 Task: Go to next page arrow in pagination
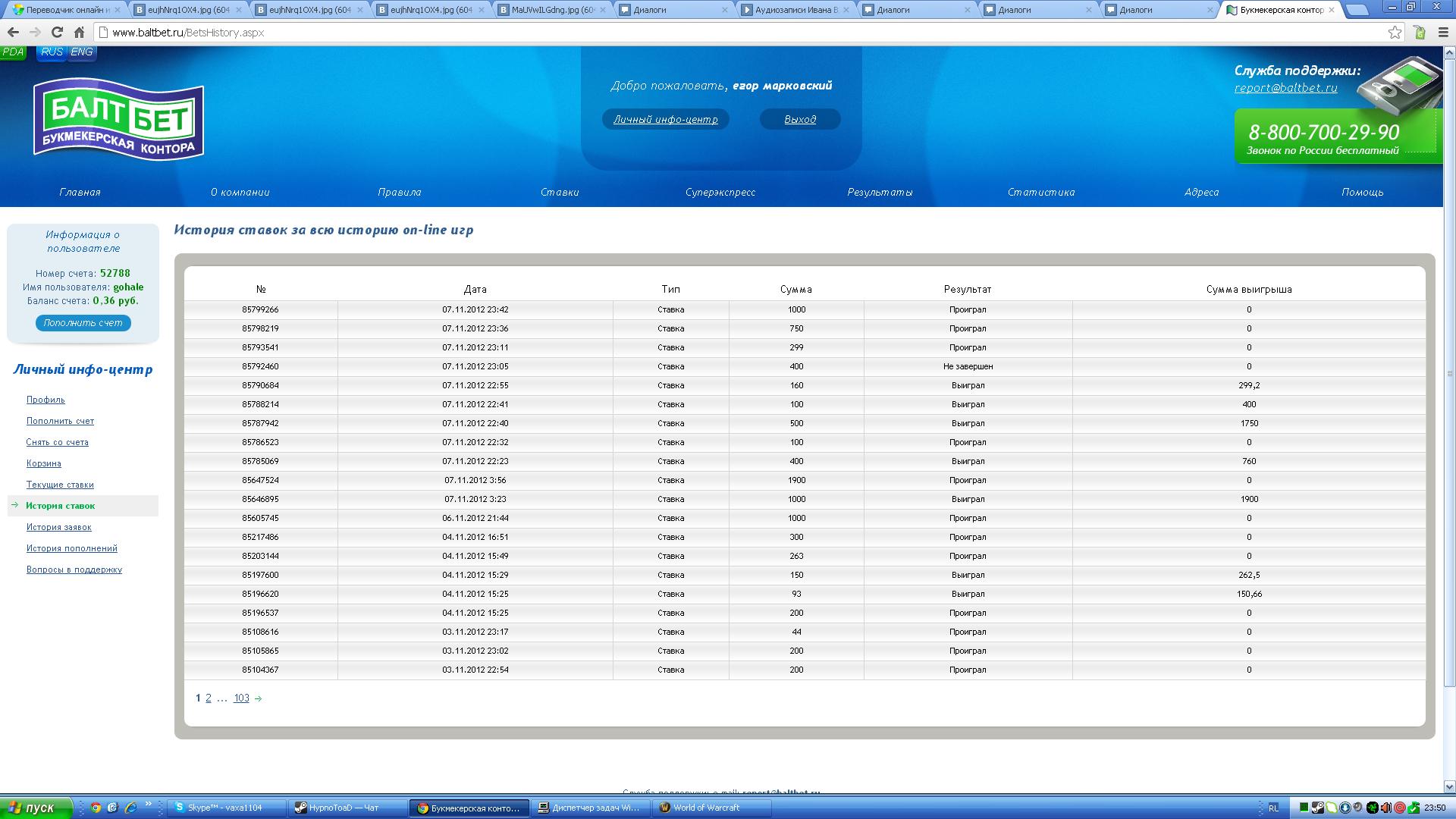[x=258, y=698]
